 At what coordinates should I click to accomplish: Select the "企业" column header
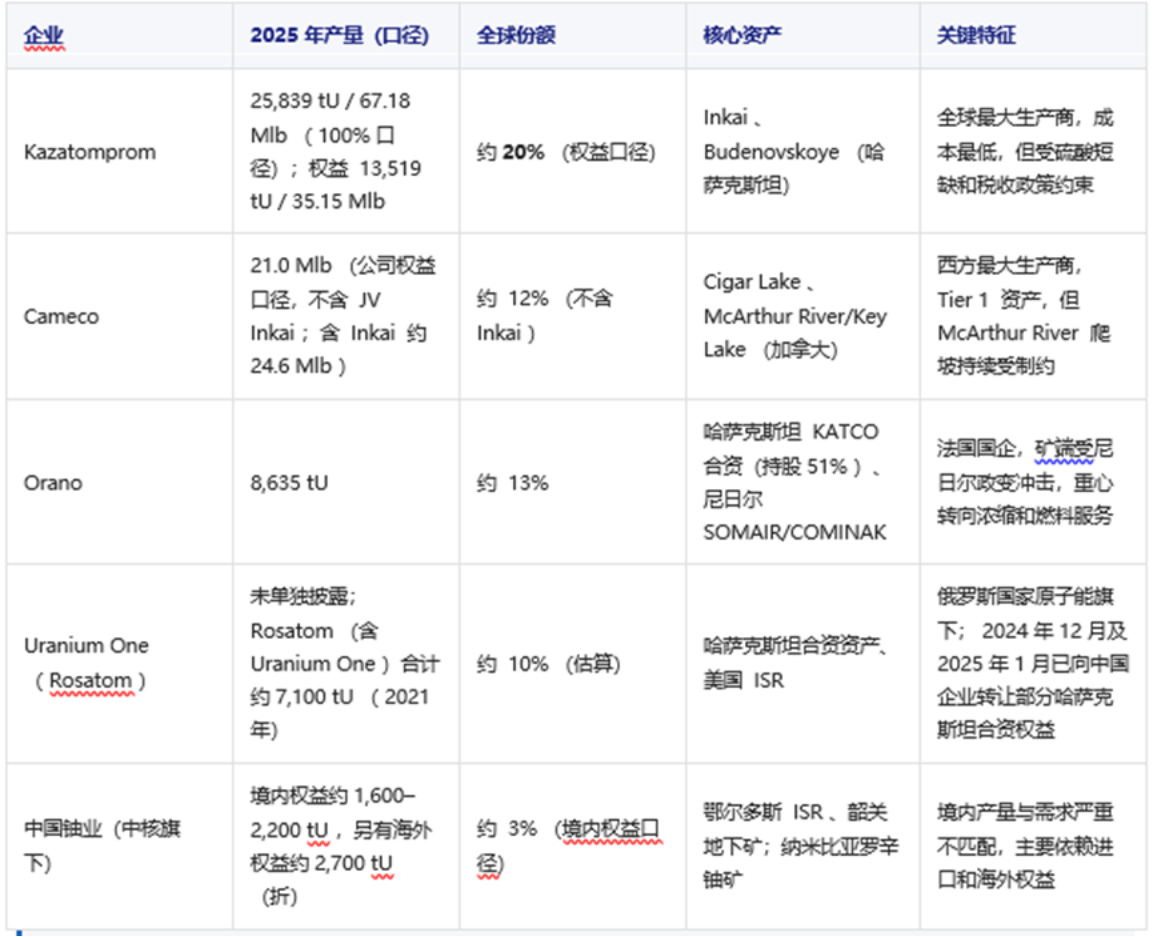[x=119, y=35]
